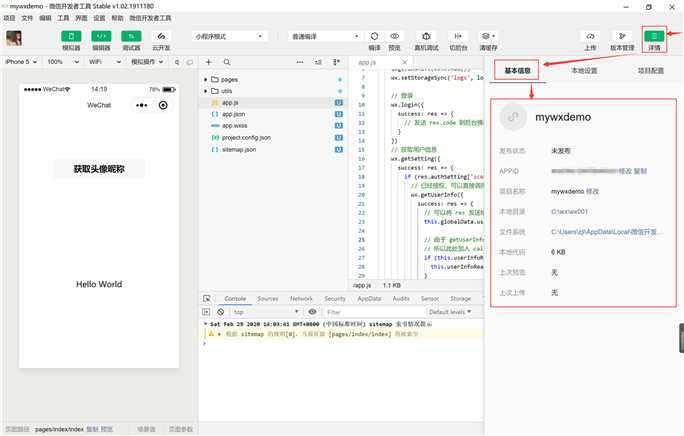Switch to the Network tab
Image resolution: width=684 pixels, height=436 pixels.
pos(301,299)
